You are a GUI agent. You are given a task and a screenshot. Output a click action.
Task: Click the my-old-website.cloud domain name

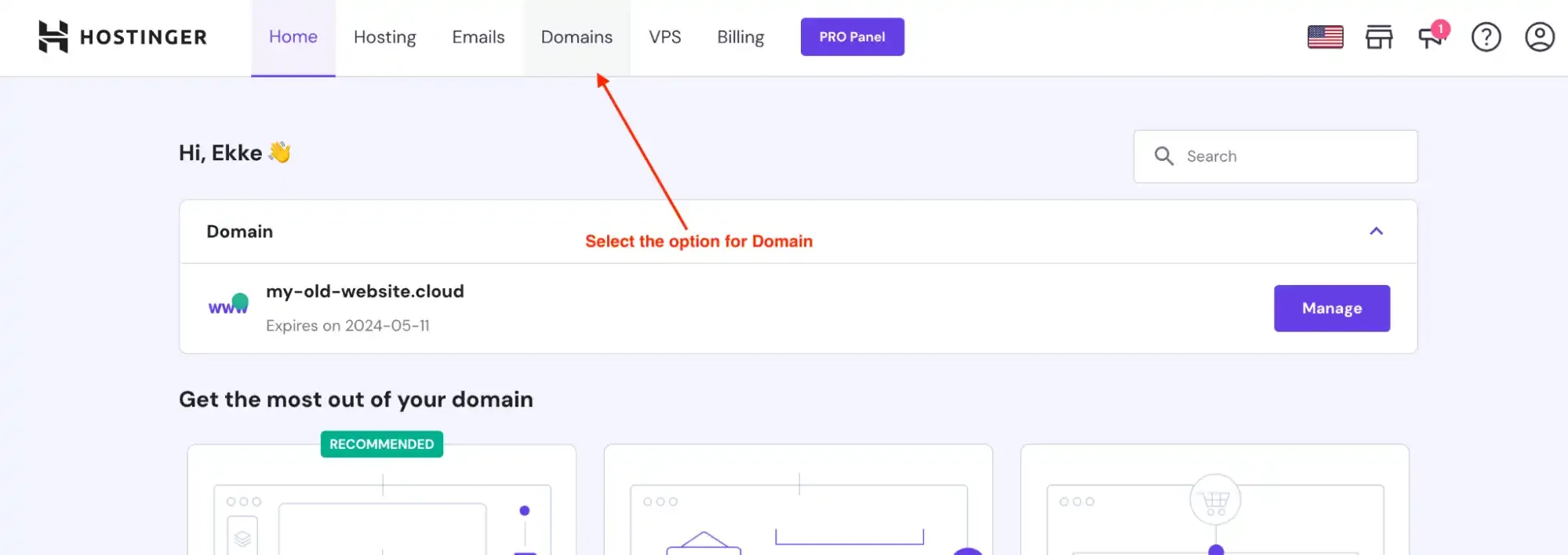click(x=365, y=290)
